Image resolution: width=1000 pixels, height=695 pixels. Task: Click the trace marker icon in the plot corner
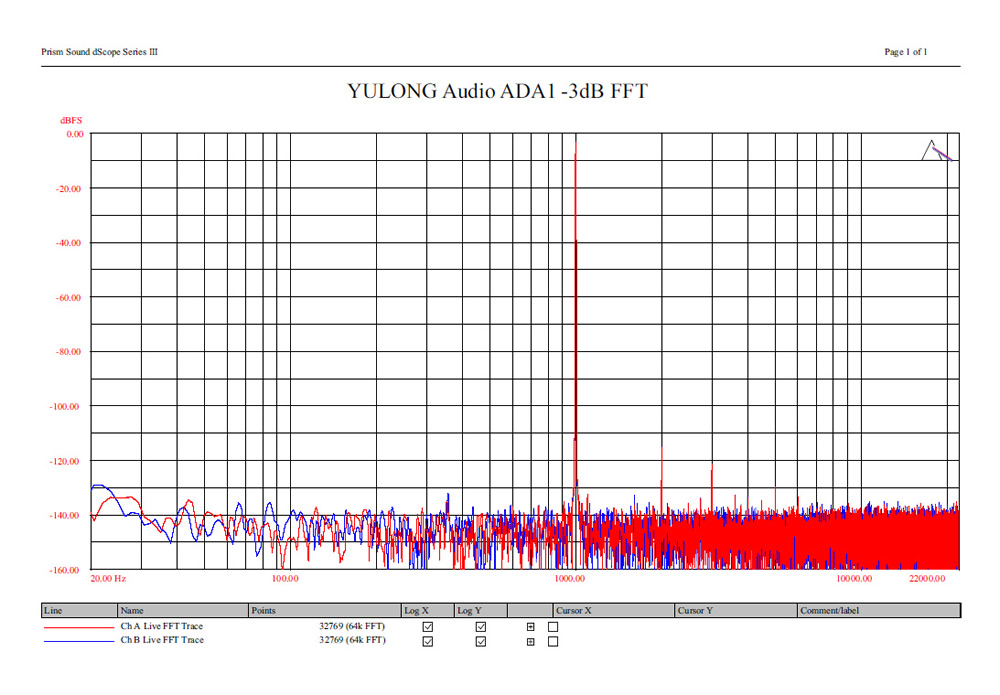click(x=937, y=150)
